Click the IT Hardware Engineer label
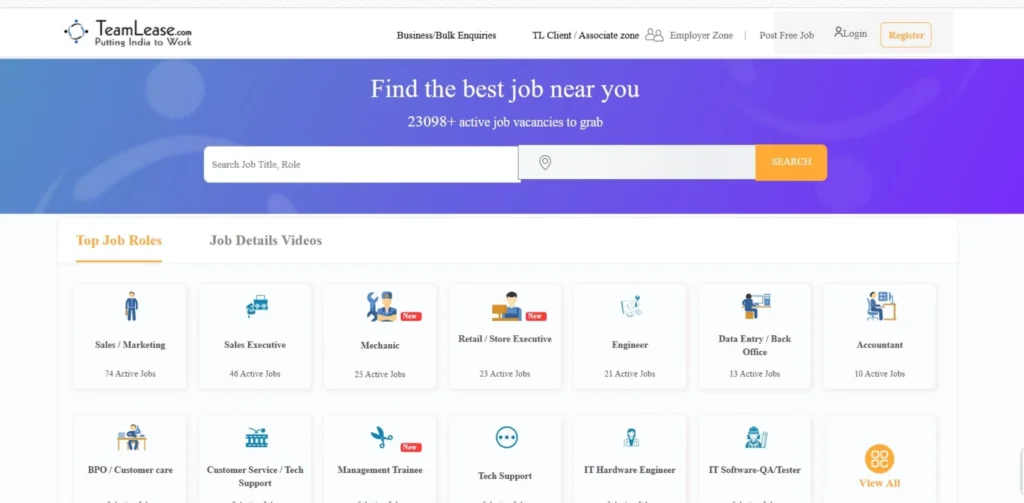Image resolution: width=1024 pixels, height=503 pixels. click(630, 470)
